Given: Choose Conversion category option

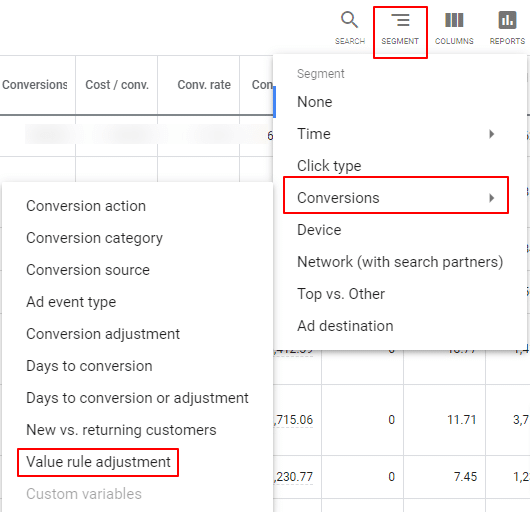Looking at the screenshot, I should (94, 238).
